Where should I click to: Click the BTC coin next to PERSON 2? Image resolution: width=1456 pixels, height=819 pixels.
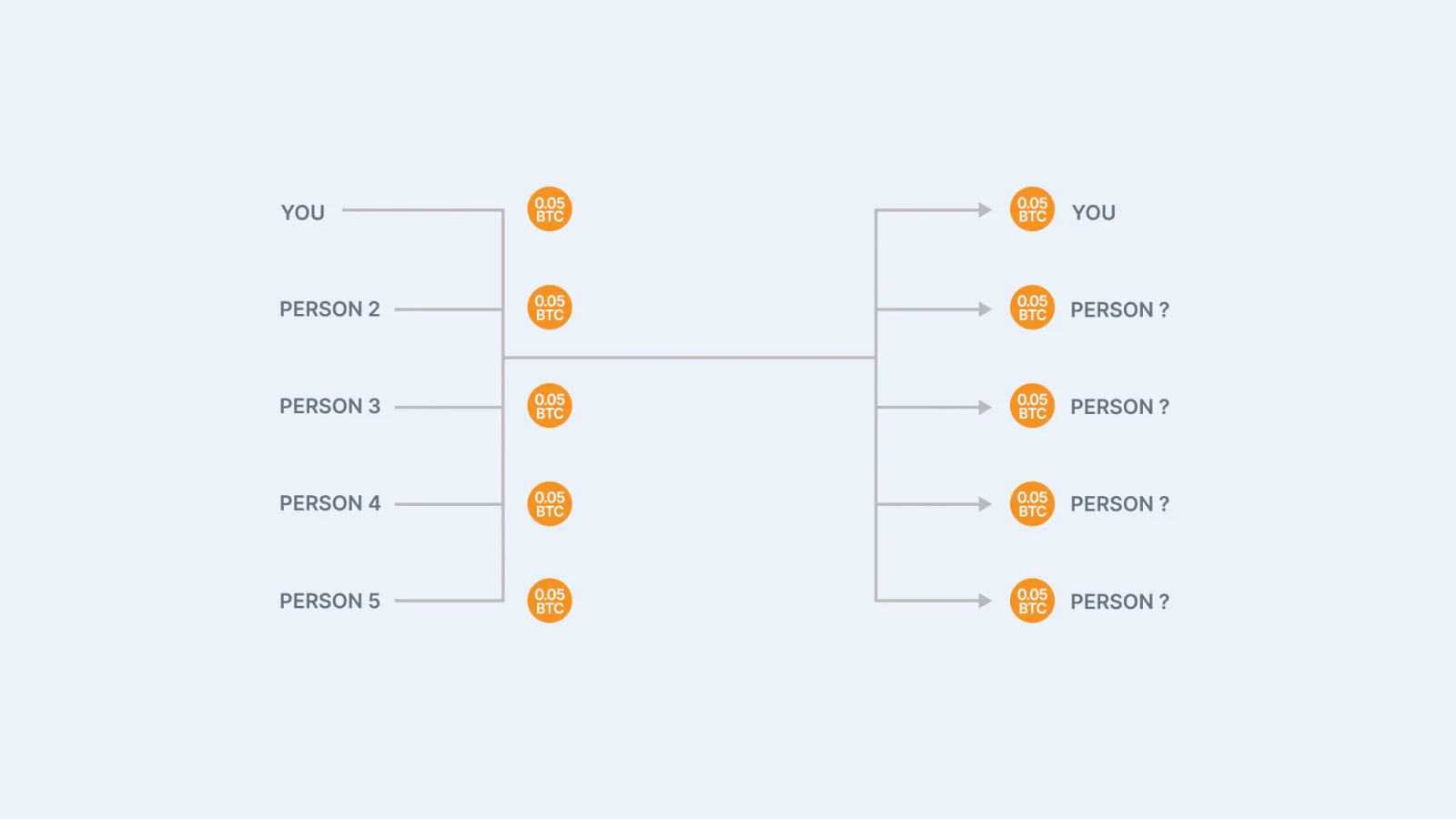point(550,308)
